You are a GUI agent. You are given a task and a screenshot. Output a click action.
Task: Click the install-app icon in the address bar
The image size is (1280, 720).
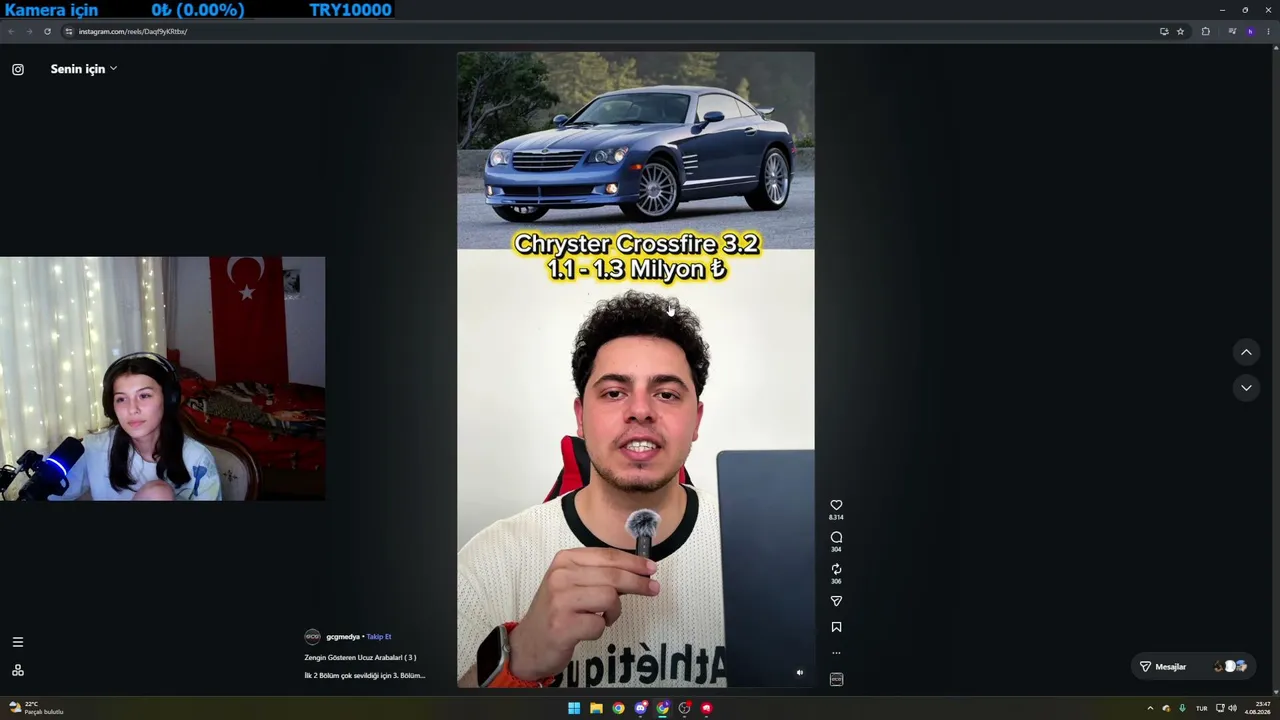(1164, 31)
